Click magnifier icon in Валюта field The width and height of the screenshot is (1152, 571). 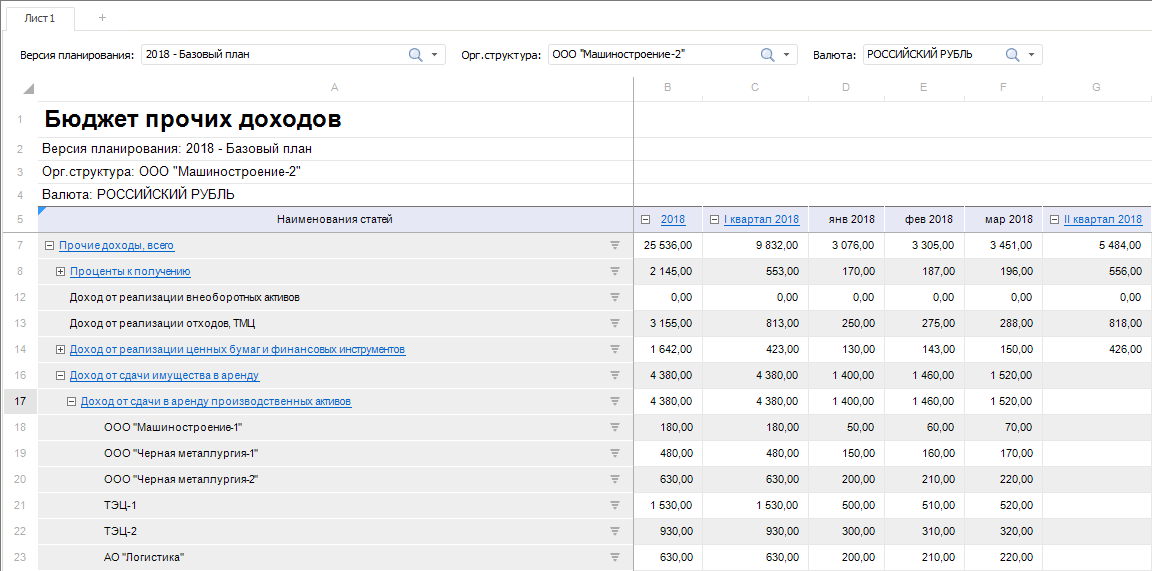[x=1012, y=55]
